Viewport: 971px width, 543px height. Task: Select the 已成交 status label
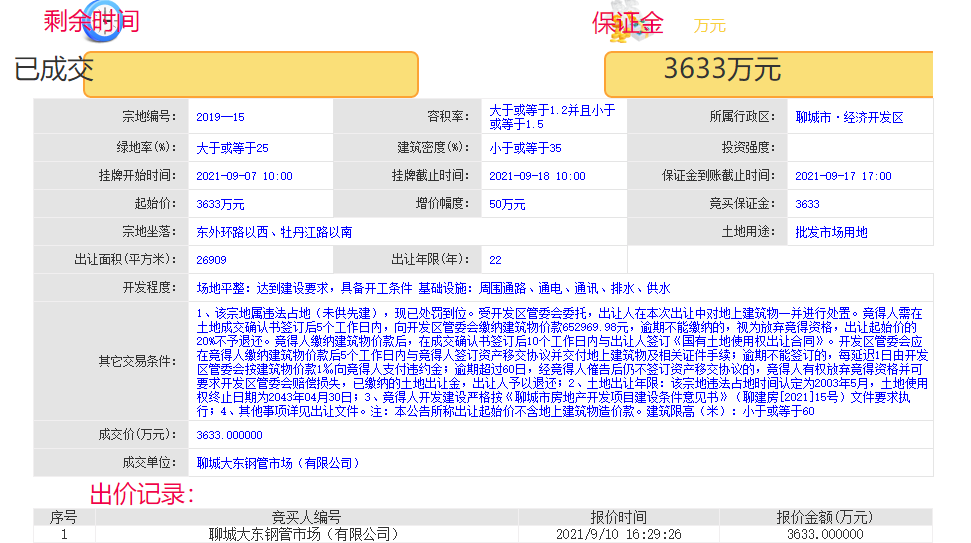click(x=53, y=70)
